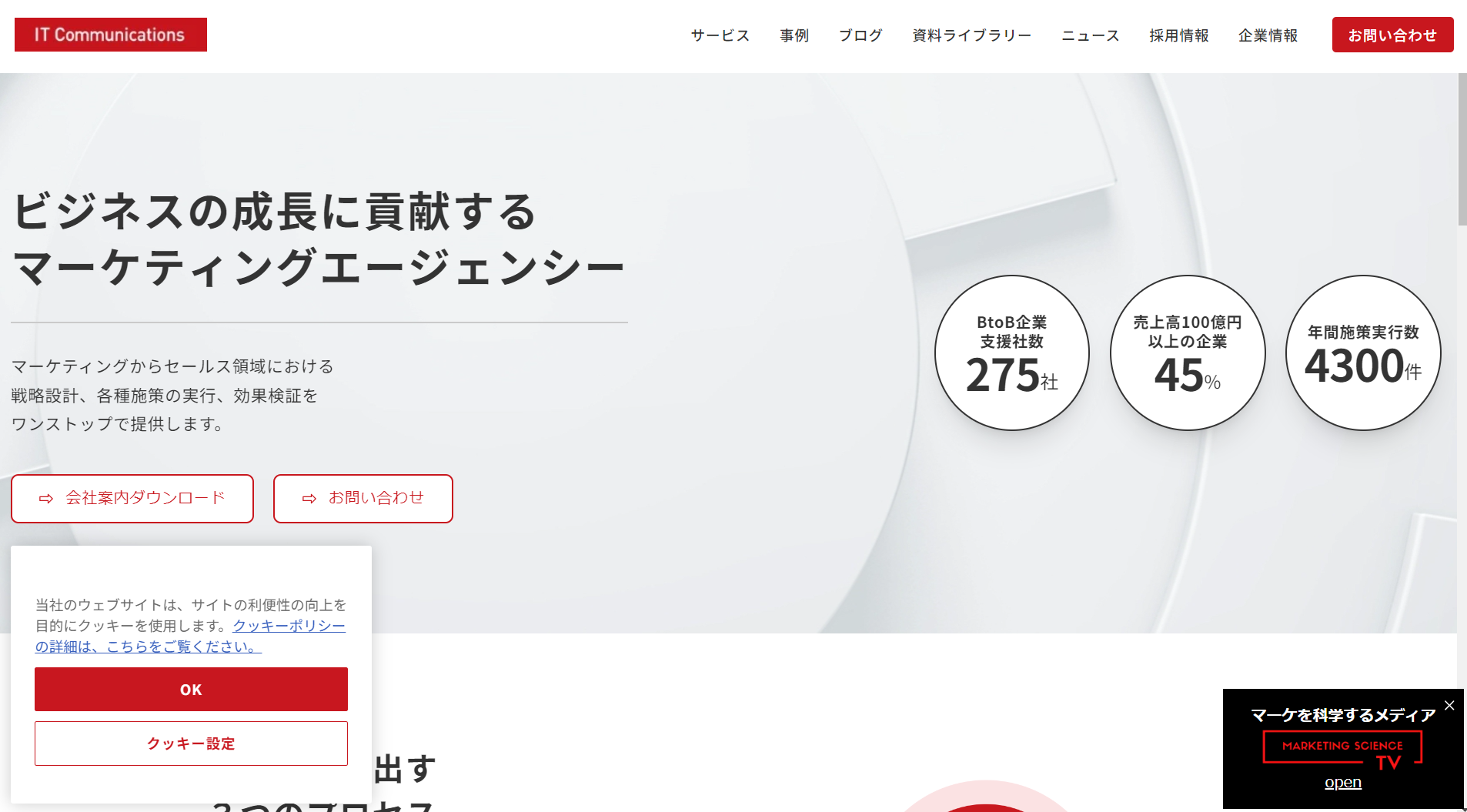The image size is (1467, 812).
Task: Open the 資料ライブラリー menu
Action: [972, 35]
